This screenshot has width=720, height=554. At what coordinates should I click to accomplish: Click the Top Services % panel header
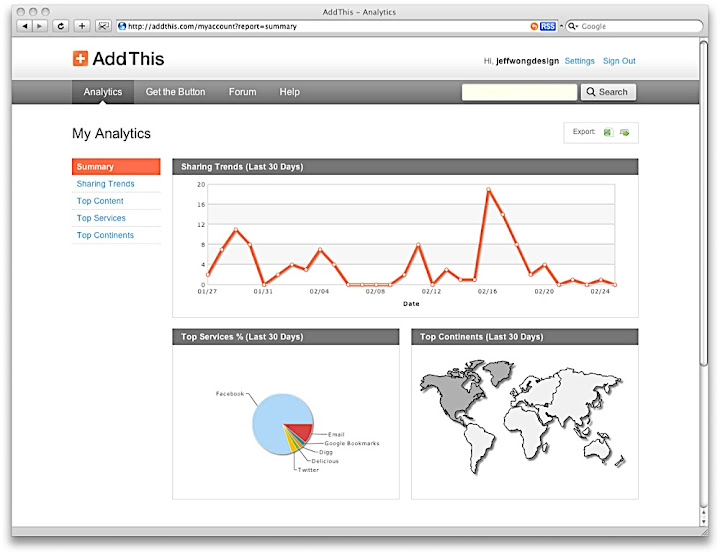(286, 337)
